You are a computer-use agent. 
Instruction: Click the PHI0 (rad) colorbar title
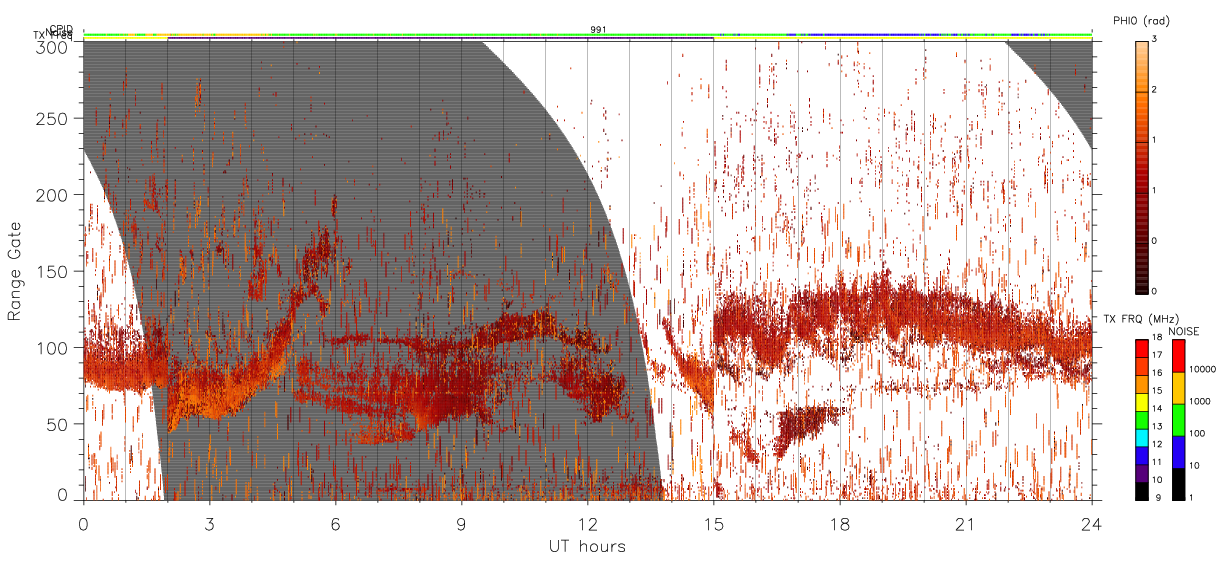tap(1141, 20)
